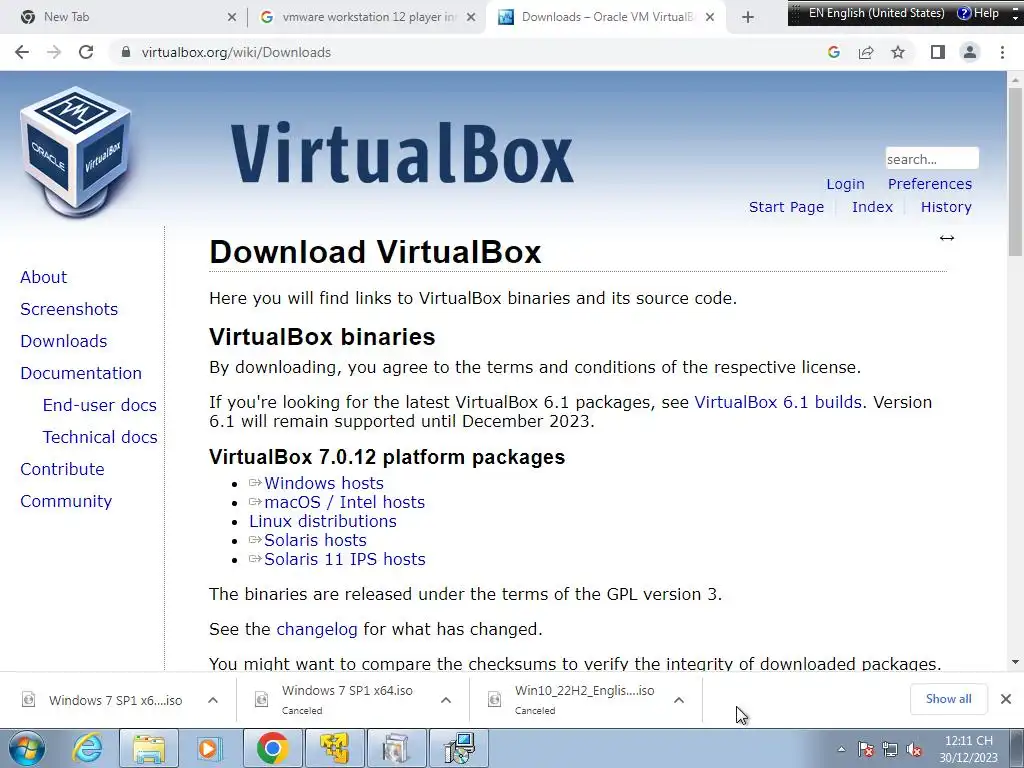Screen dimensions: 1024x768
Task: Open the Documentation sidebar link
Action: pos(81,373)
